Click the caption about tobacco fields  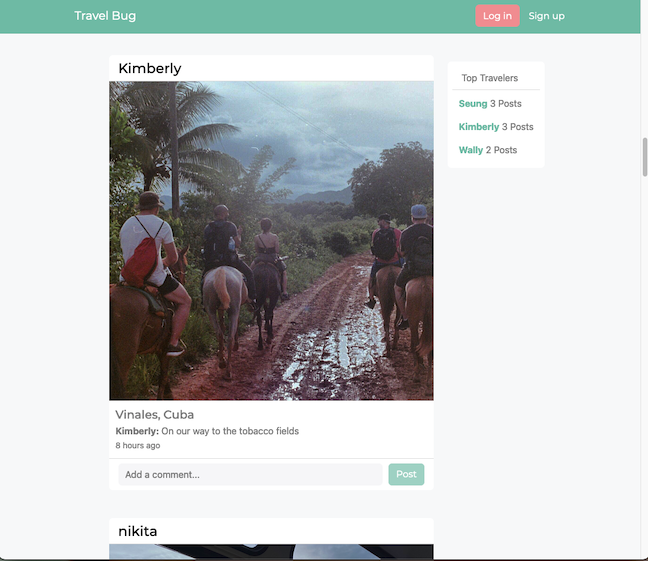[x=230, y=431]
